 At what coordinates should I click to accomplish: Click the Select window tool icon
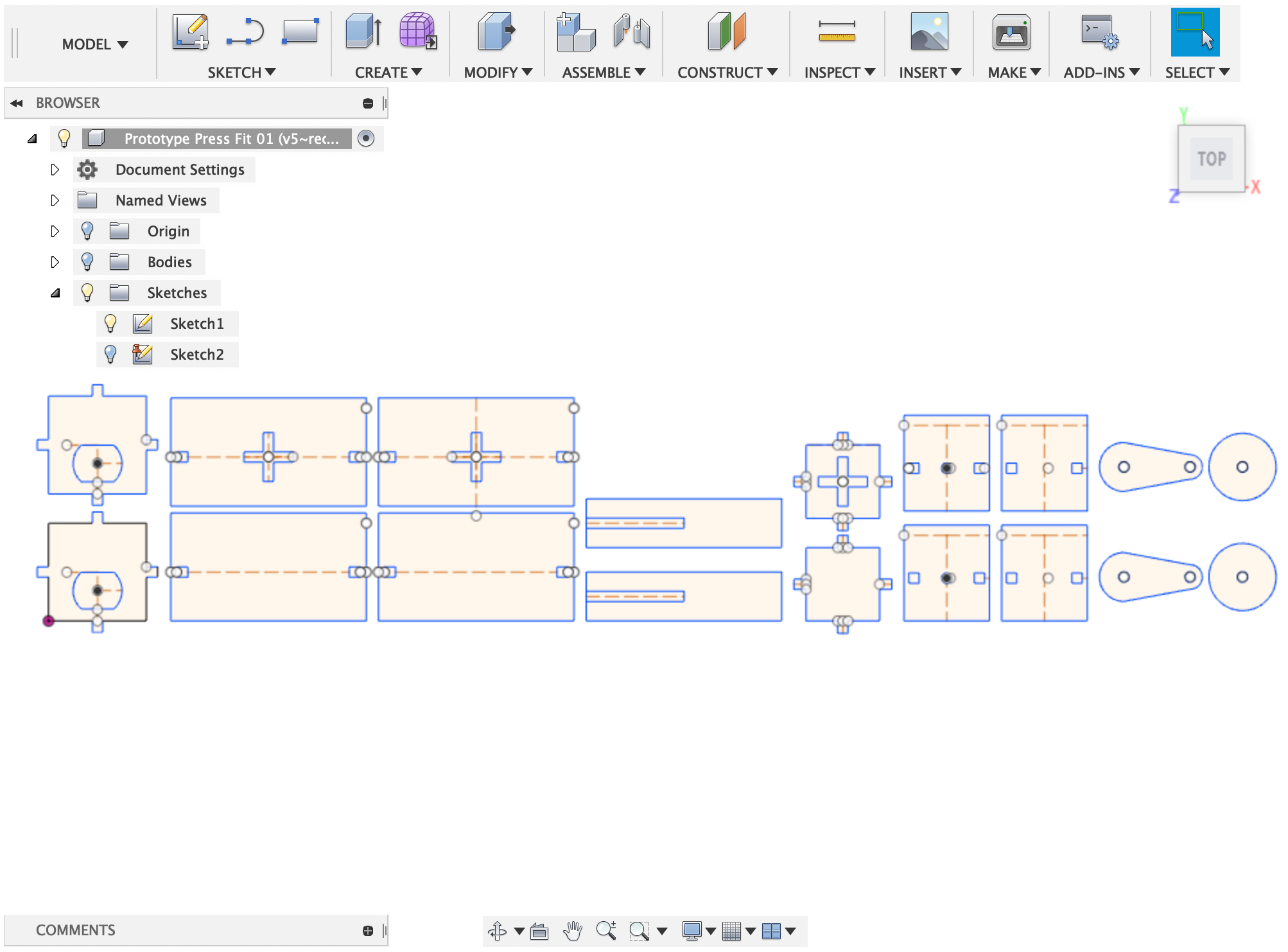[x=1195, y=32]
